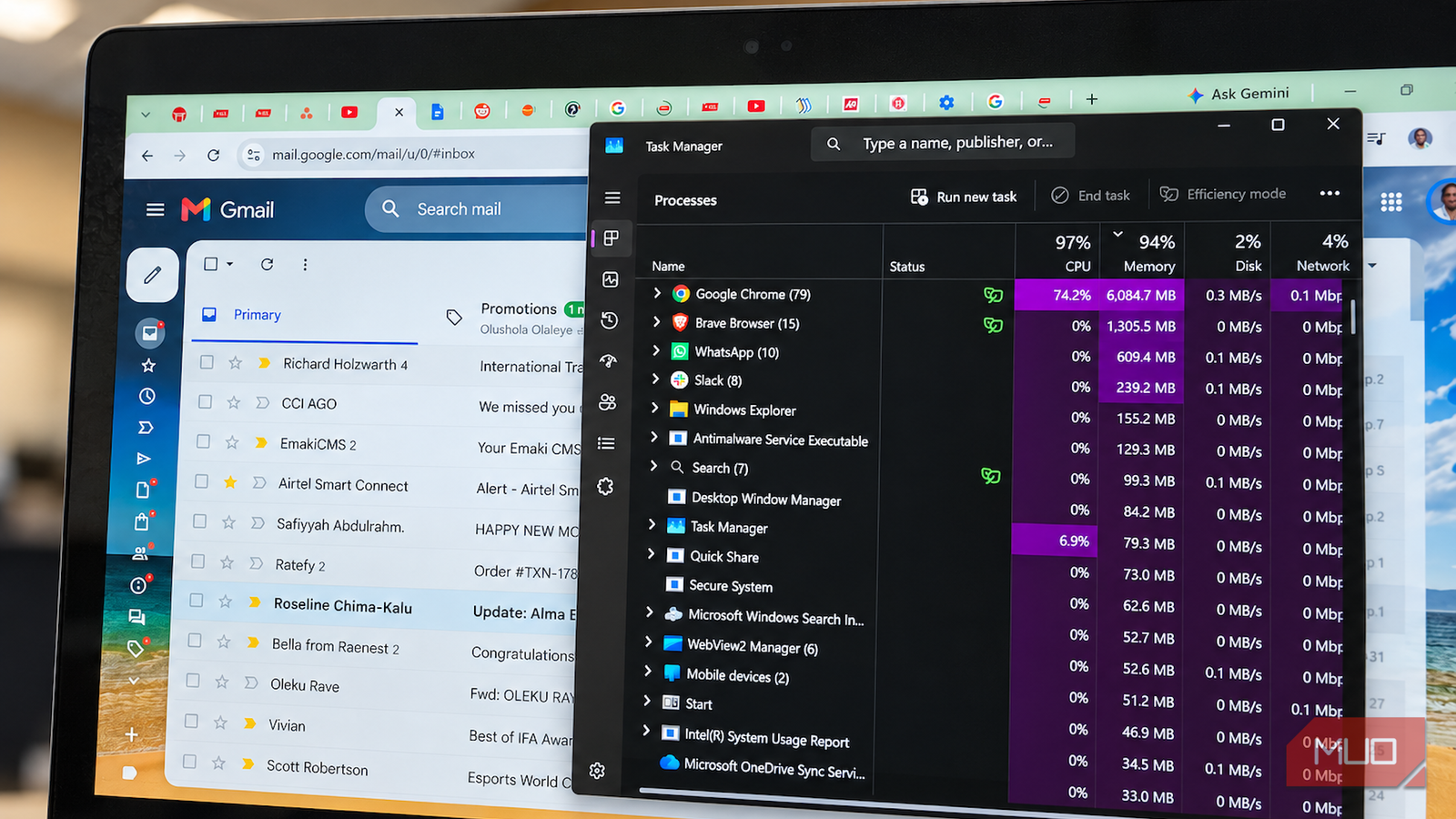Open Chrome's tab search dropdown arrow
This screenshot has width=1456, height=819.
(x=146, y=115)
